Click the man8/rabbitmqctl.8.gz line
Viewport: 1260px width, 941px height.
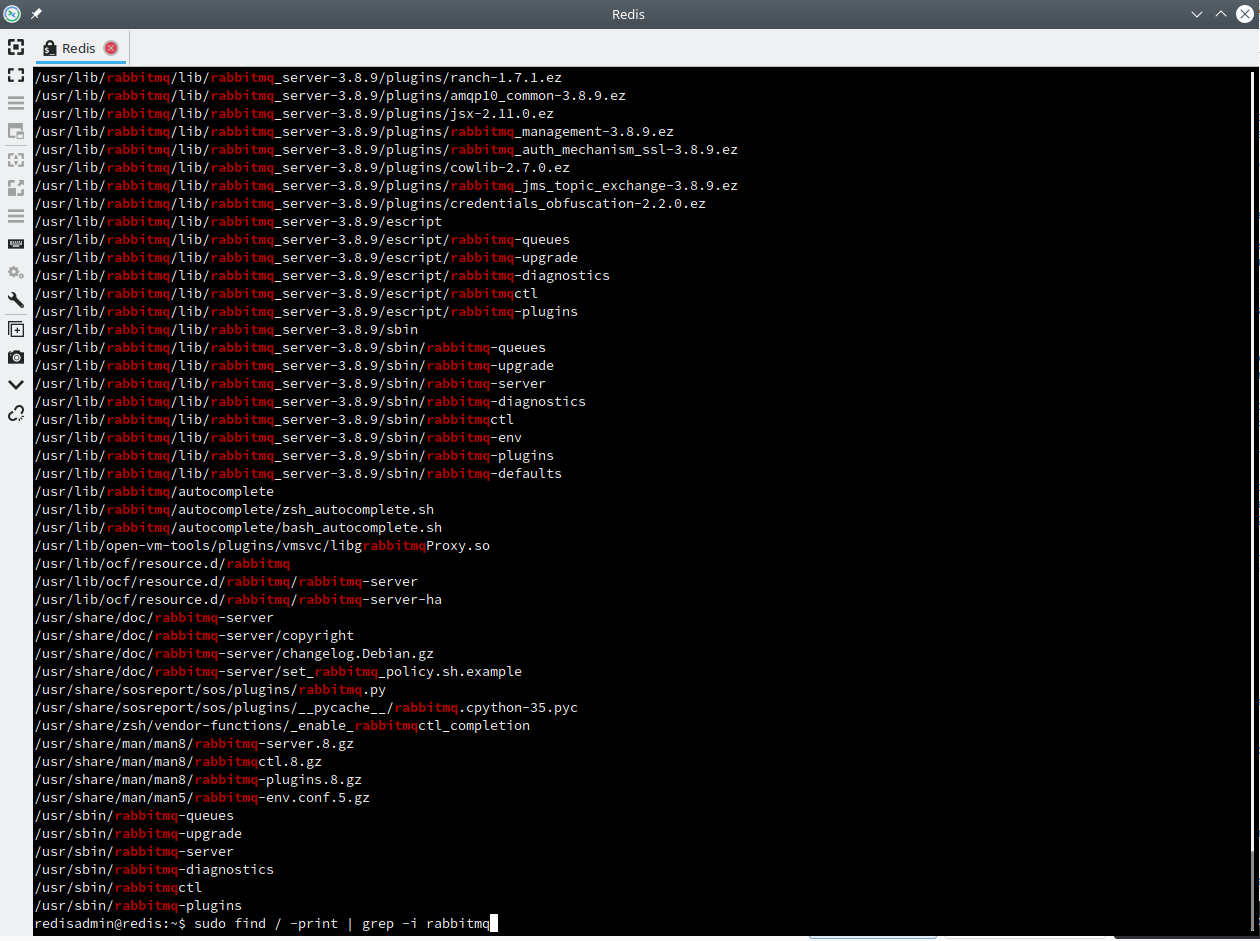(178, 761)
